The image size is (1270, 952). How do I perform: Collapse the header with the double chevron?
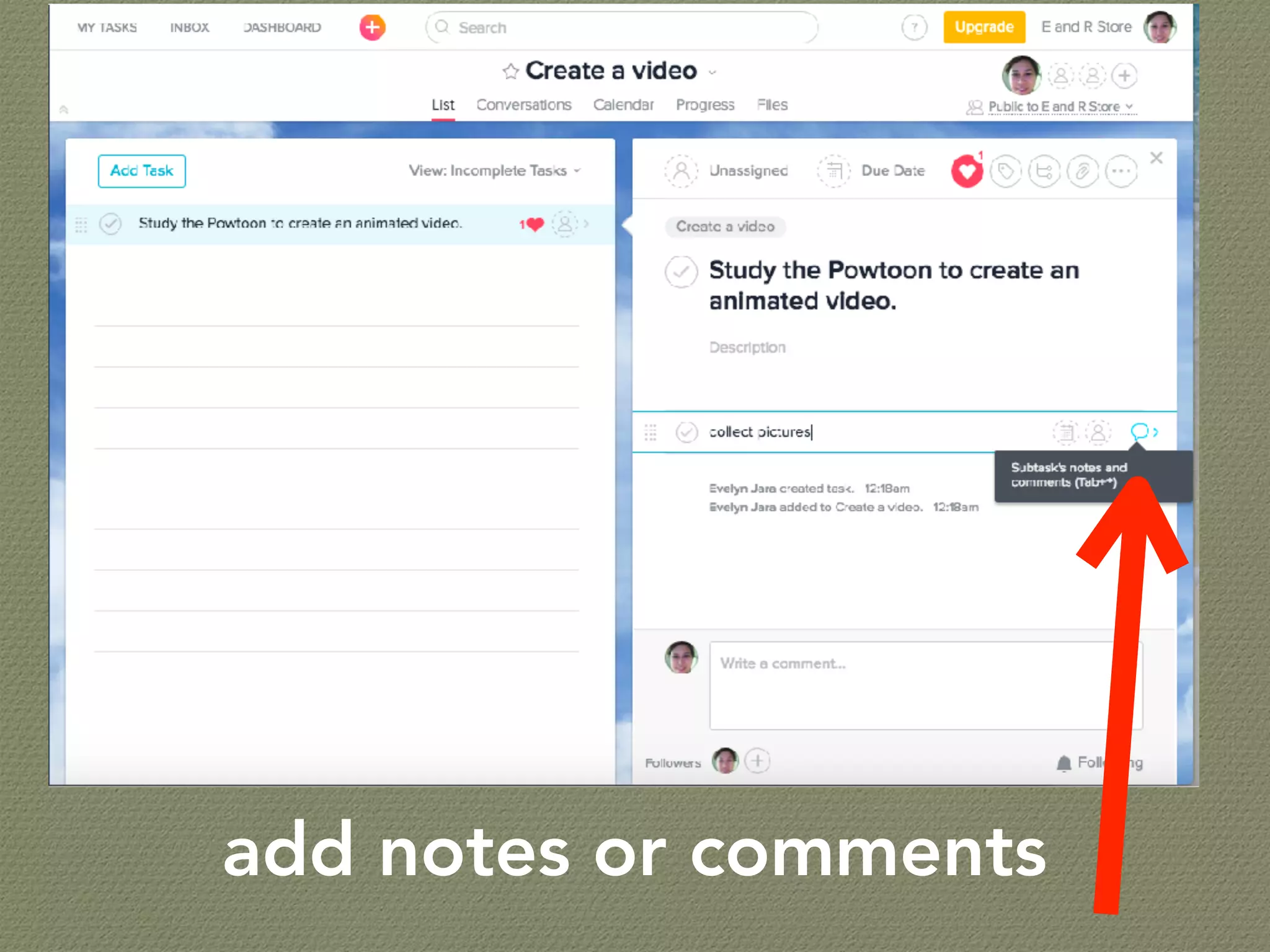click(x=63, y=110)
